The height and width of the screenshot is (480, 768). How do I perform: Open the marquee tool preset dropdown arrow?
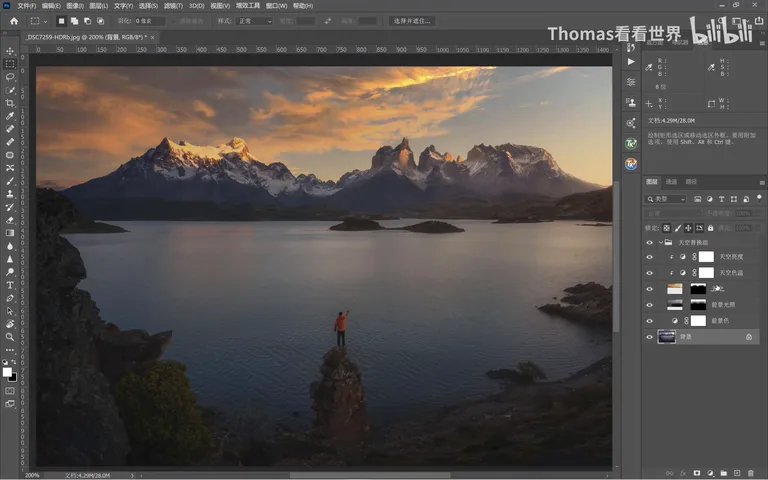click(45, 22)
